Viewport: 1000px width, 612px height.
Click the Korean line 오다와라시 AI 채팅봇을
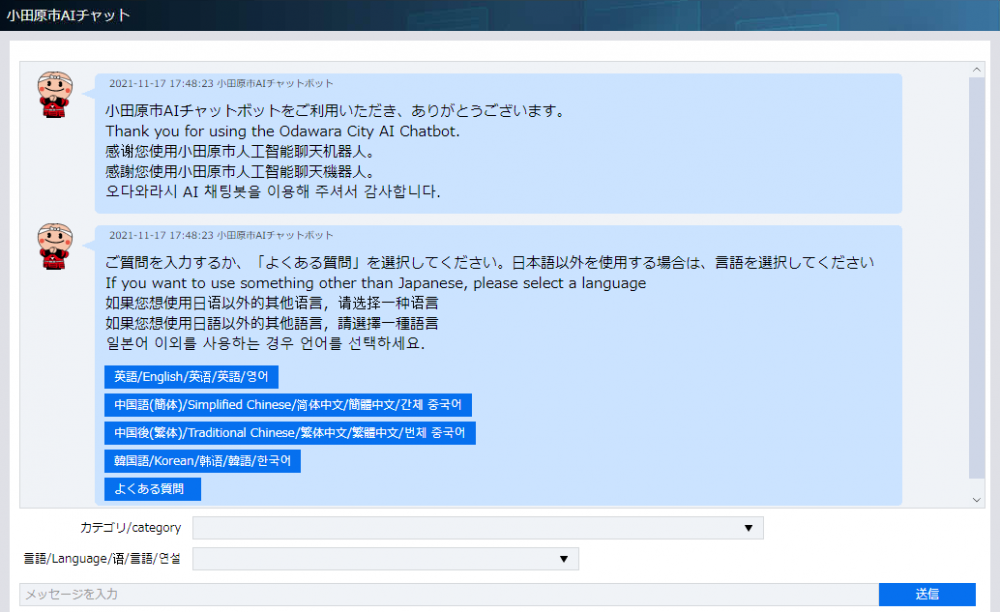(273, 191)
